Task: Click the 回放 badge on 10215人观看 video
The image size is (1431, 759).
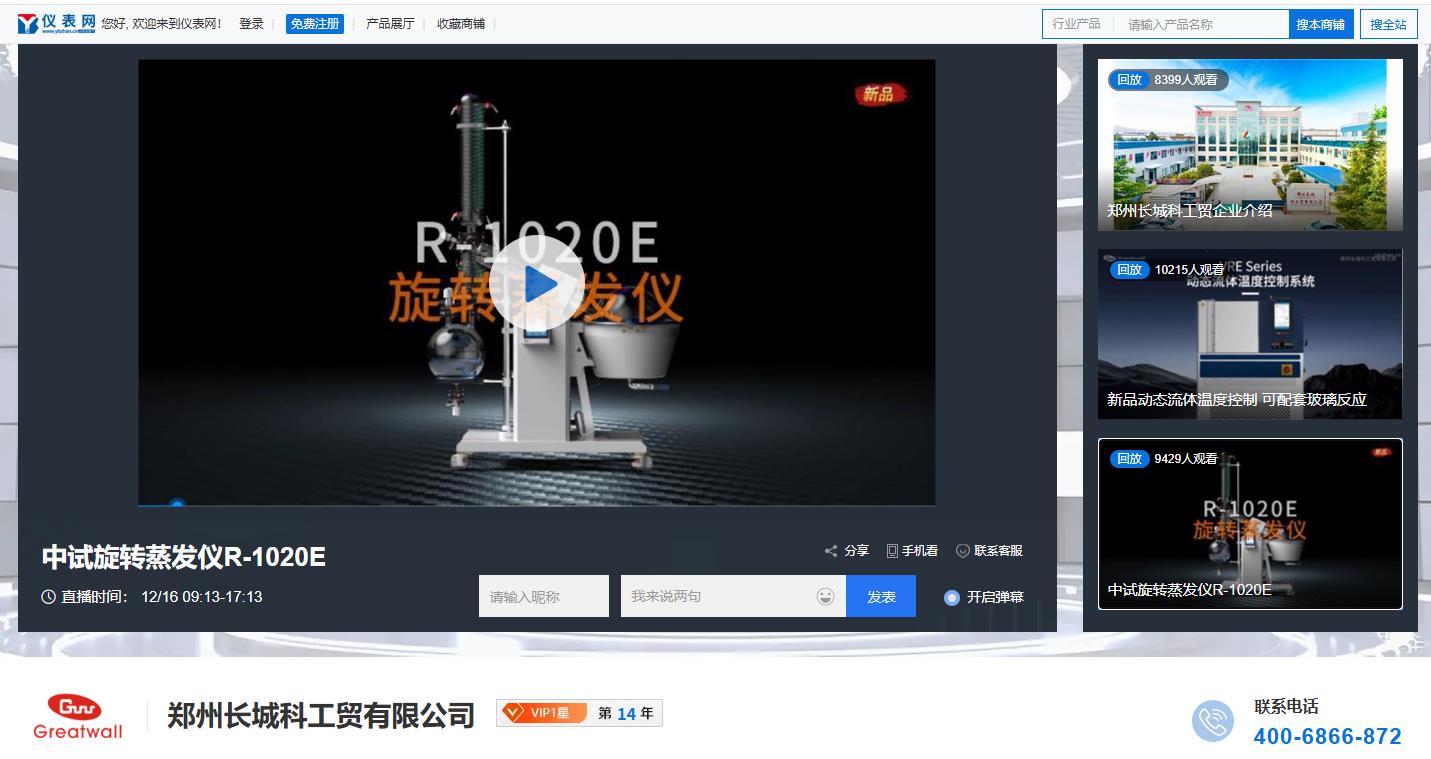Action: pos(1129,269)
